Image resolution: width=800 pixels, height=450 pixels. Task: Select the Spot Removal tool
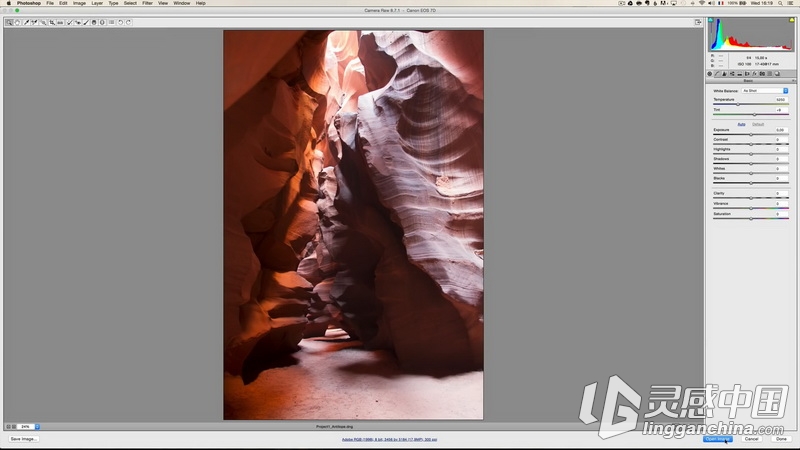[70, 22]
